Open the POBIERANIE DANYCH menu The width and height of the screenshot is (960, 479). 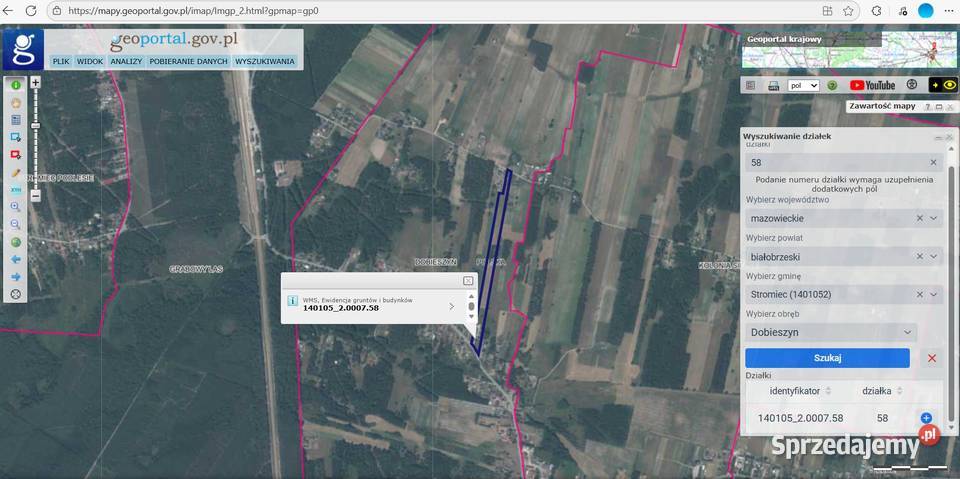(x=189, y=61)
